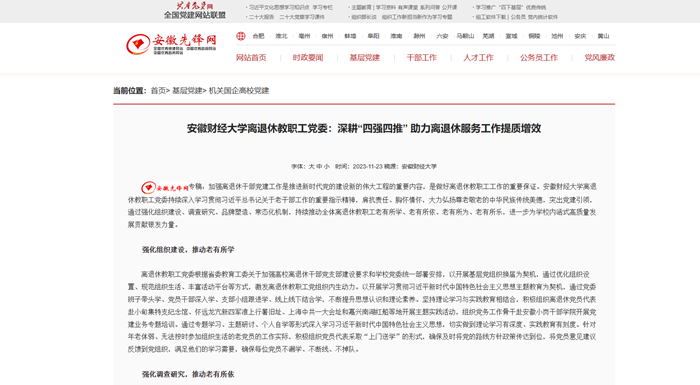Go to 时政要闻 section
The image size is (700, 385).
coord(308,58)
